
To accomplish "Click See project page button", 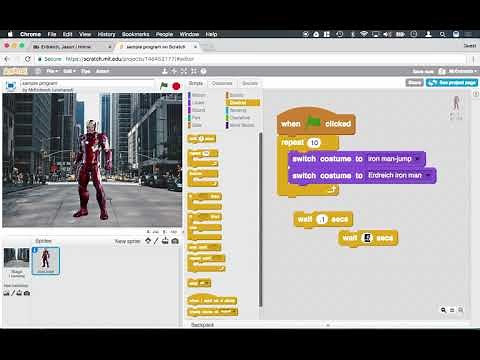I will (x=452, y=83).
